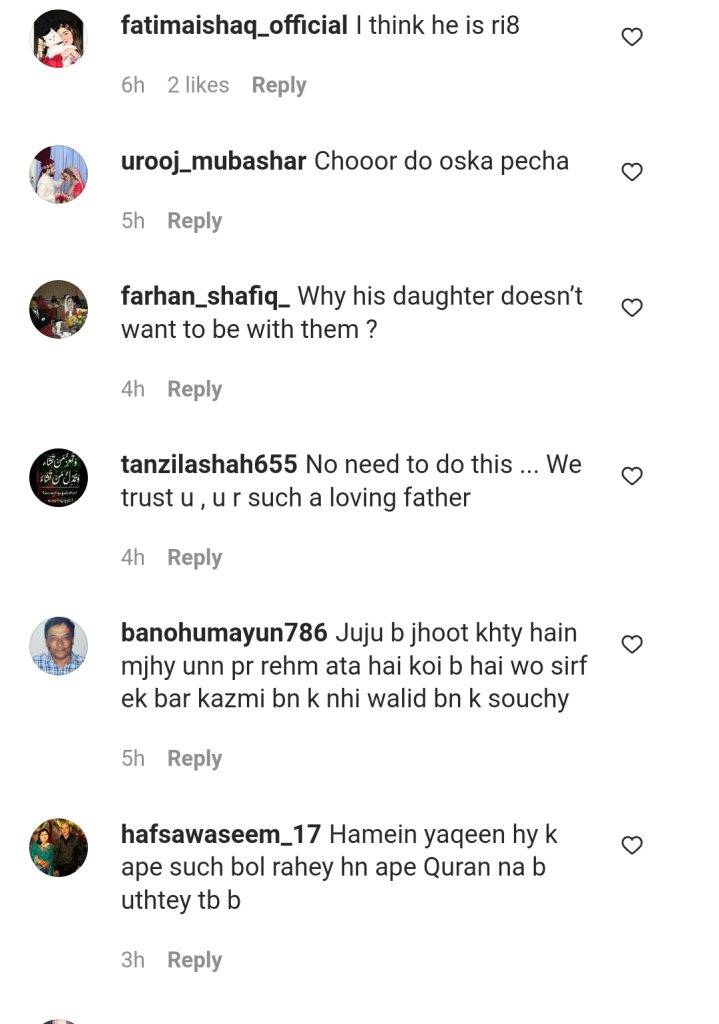Tap heart next to tanzilashah655's comment
The width and height of the screenshot is (719, 1024).
pos(631,476)
